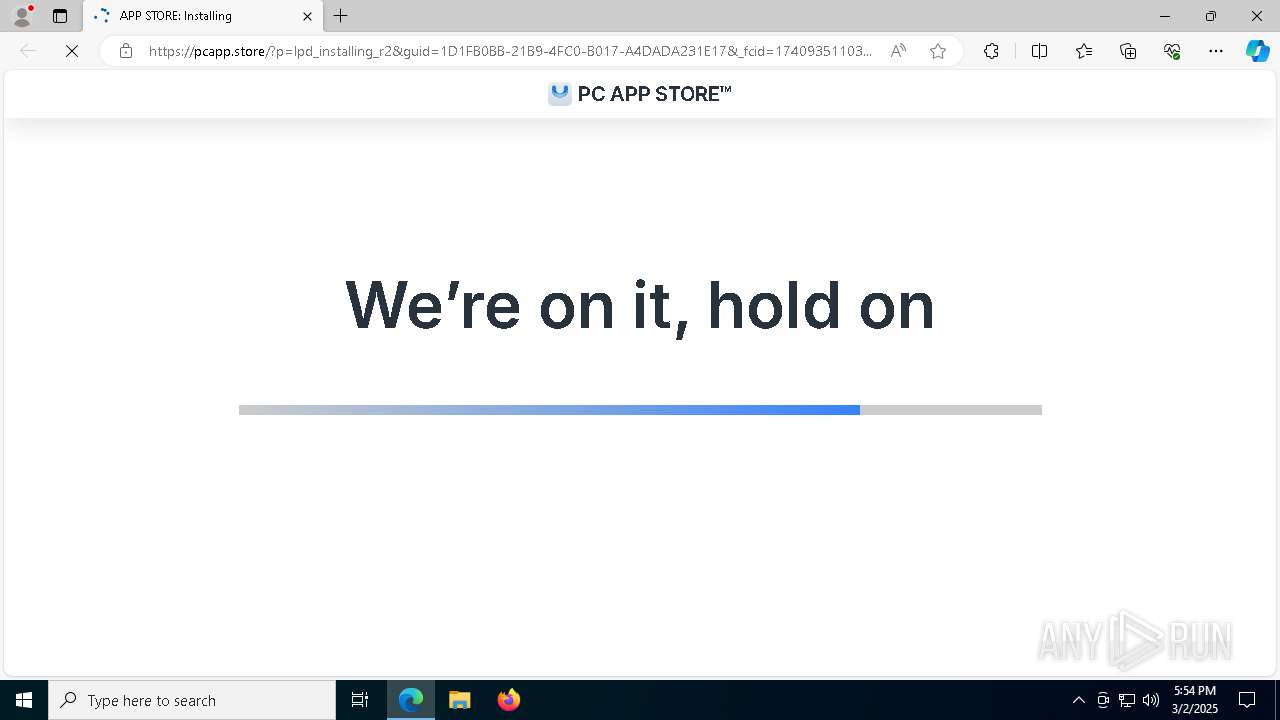
Task: Click the PC APP STORE logo
Action: (640, 94)
